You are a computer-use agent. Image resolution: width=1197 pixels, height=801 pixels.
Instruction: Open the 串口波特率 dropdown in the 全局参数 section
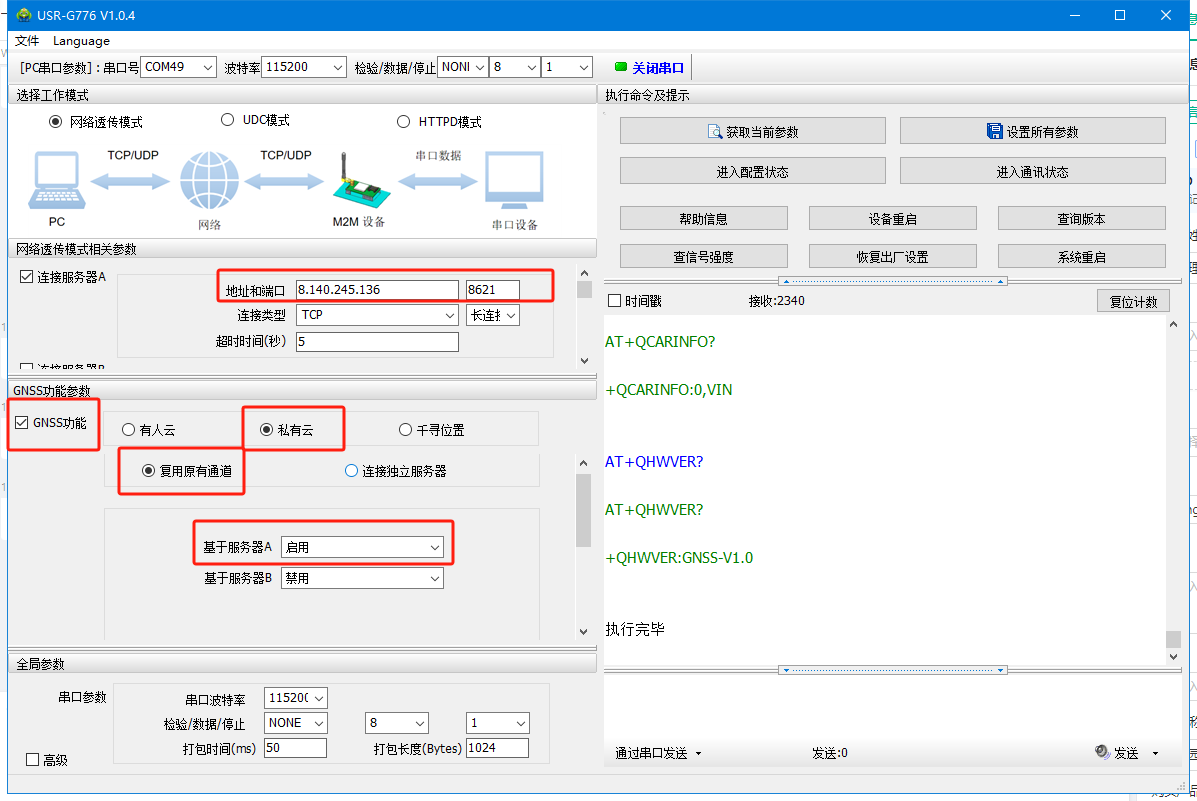[x=296, y=698]
